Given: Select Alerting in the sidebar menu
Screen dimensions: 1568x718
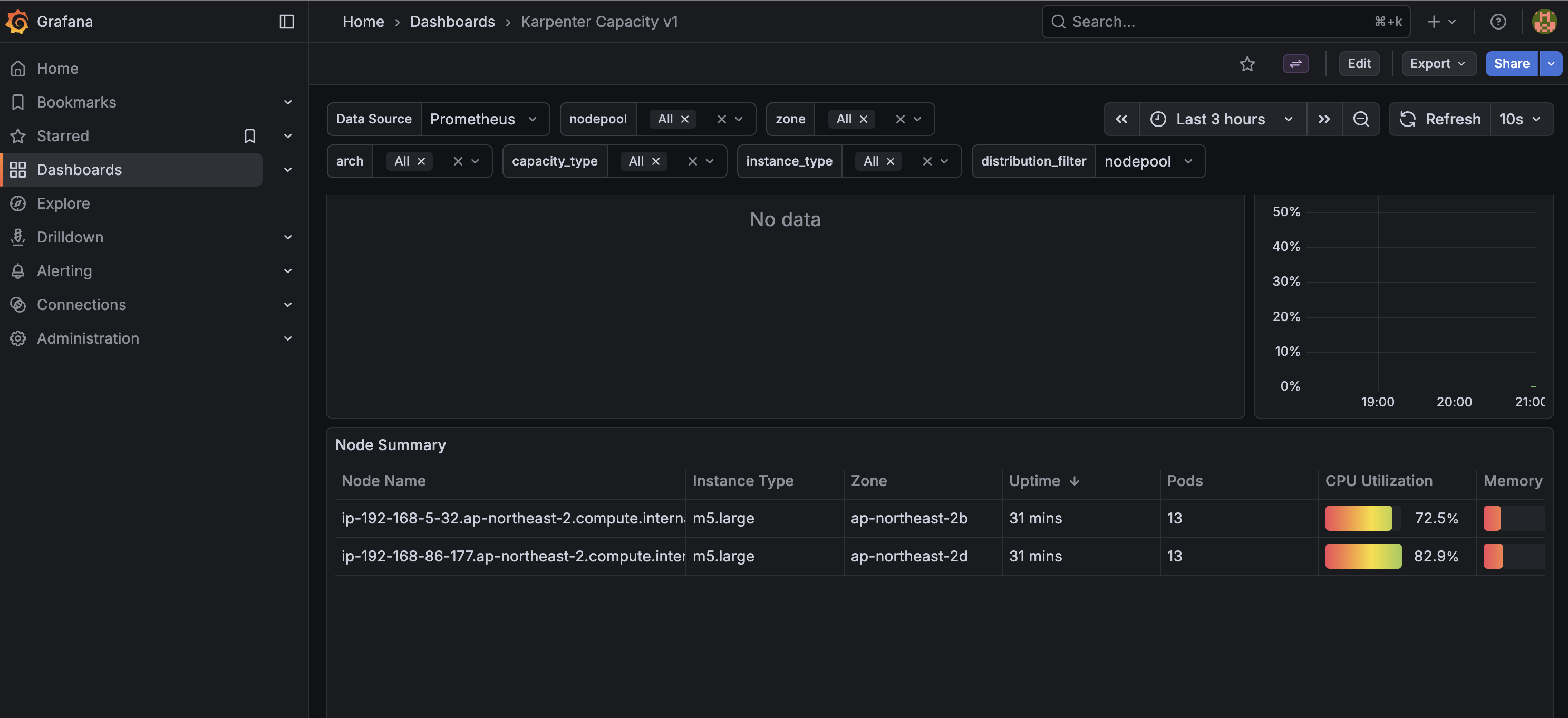Looking at the screenshot, I should click(x=64, y=271).
